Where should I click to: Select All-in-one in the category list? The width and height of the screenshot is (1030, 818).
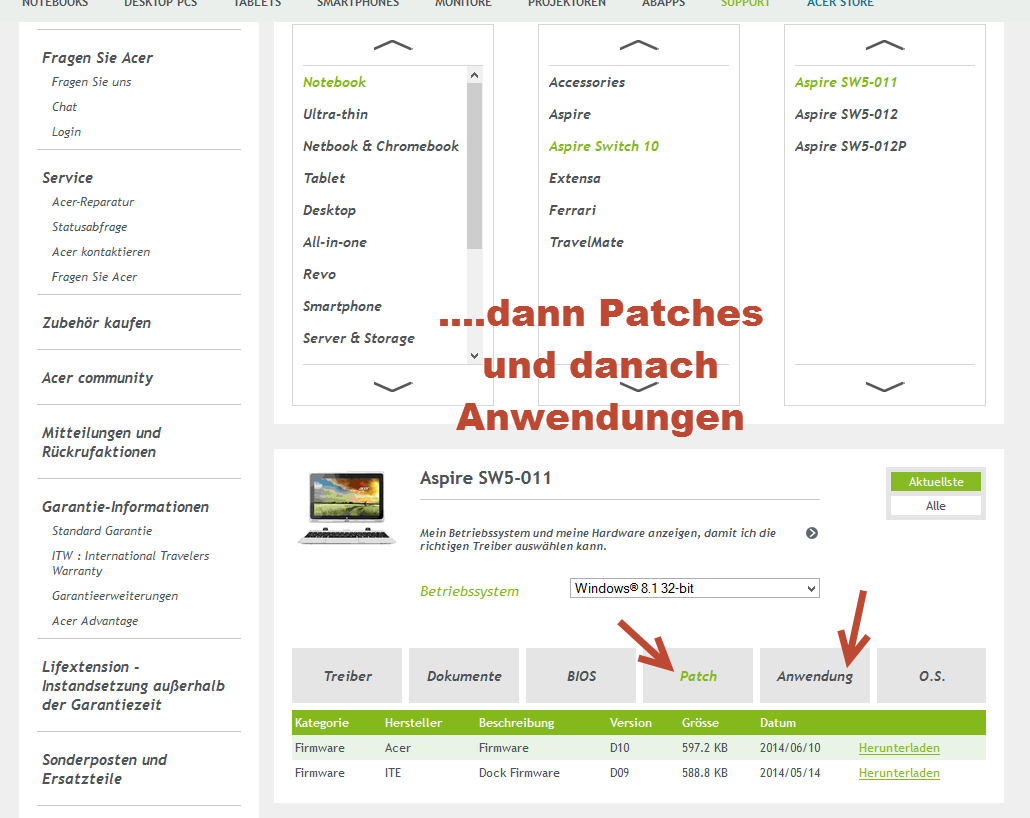pos(334,242)
